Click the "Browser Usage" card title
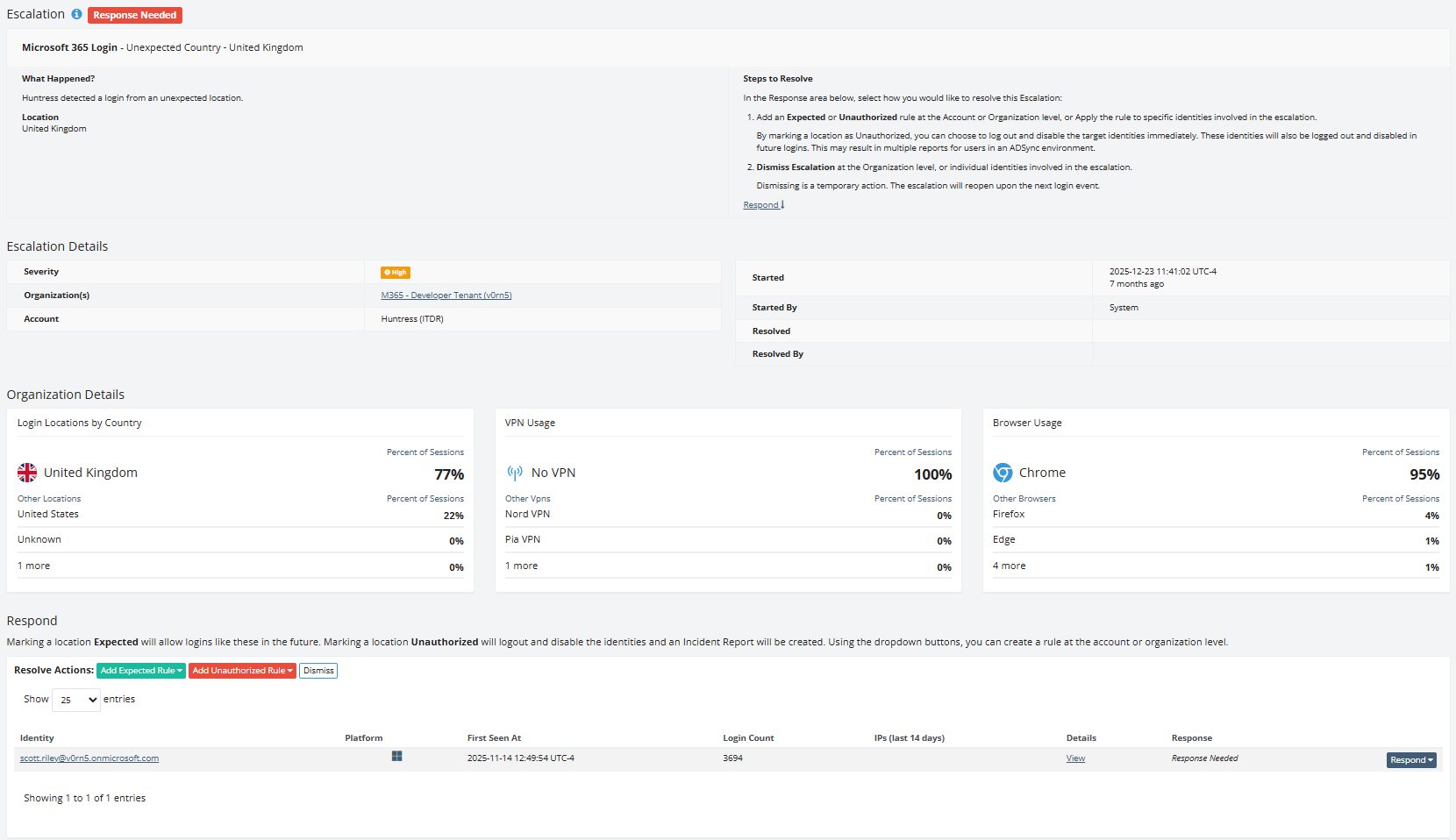1456x840 pixels. click(1027, 424)
